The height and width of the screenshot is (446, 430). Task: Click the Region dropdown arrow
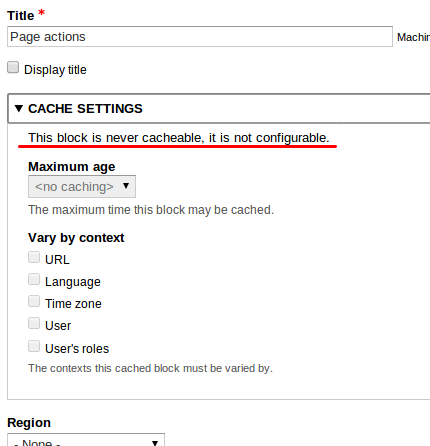pos(155,443)
